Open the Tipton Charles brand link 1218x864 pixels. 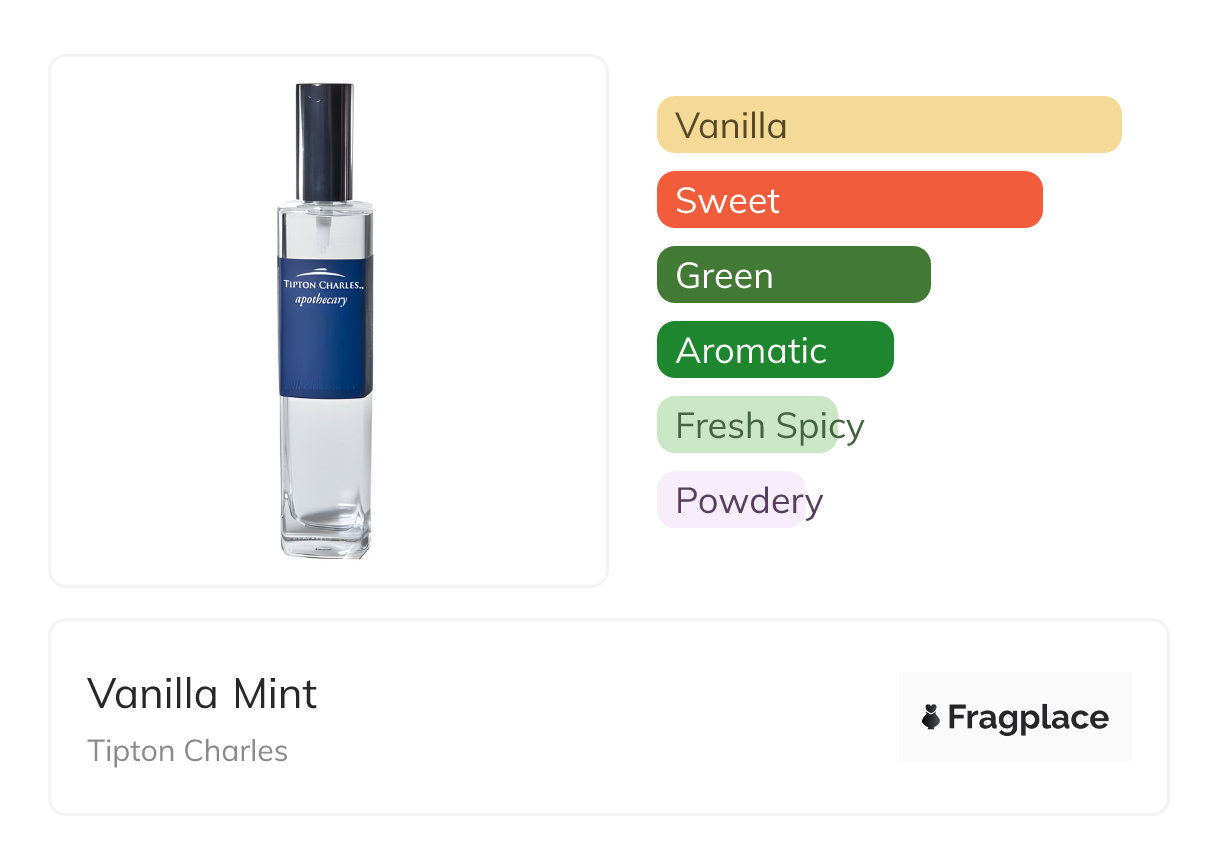point(187,751)
